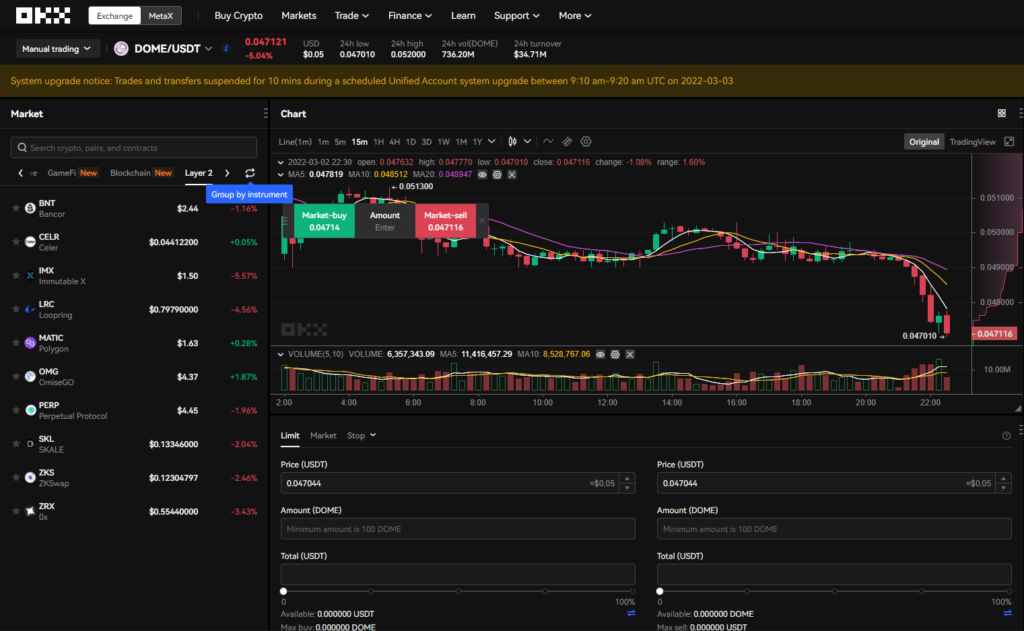1024x631 pixels.
Task: Open the Market panel three-dot menu
Action: click(x=265, y=114)
